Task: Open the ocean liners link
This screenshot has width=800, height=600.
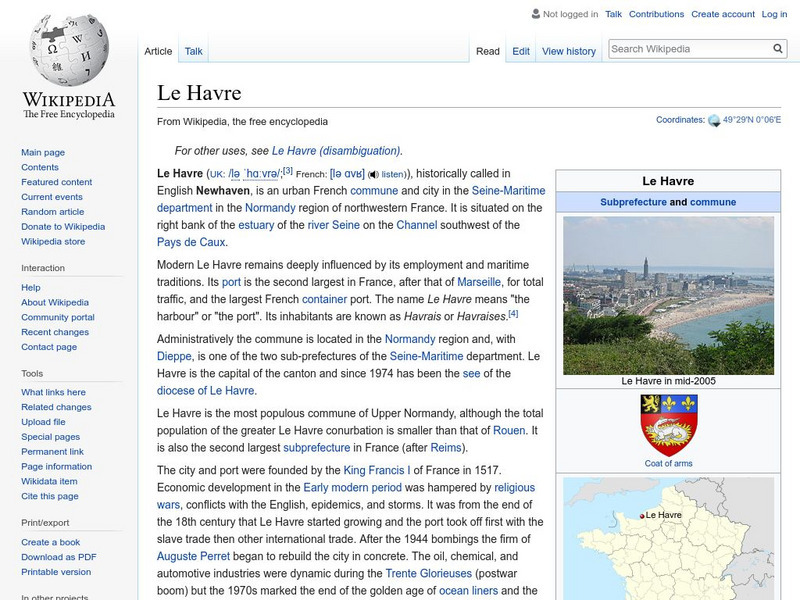Action: (x=468, y=591)
